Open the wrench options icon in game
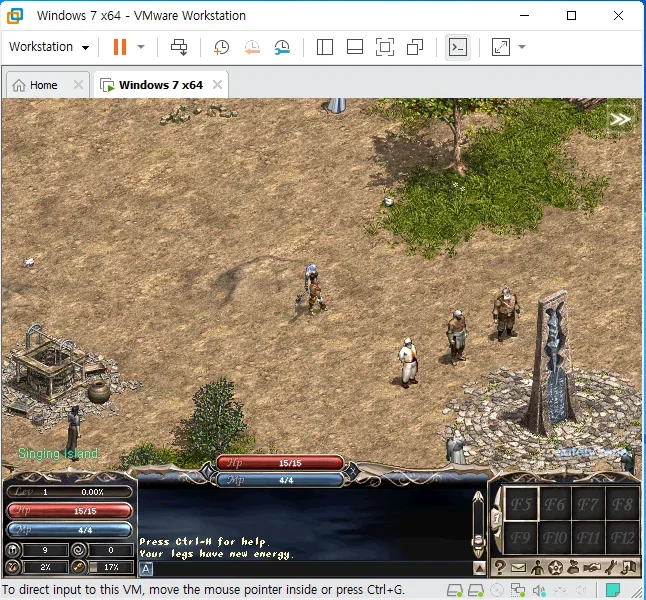Image resolution: width=646 pixels, height=600 pixels. pos(610,567)
